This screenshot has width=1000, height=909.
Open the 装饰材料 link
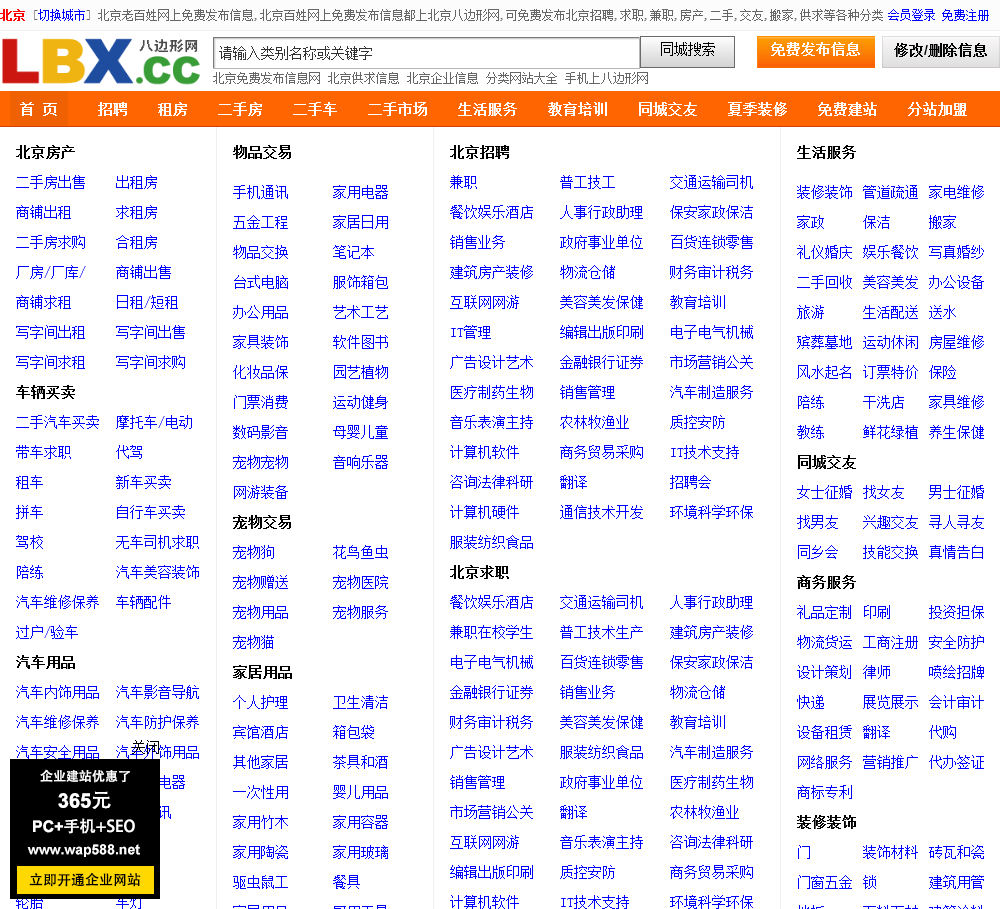pos(890,852)
